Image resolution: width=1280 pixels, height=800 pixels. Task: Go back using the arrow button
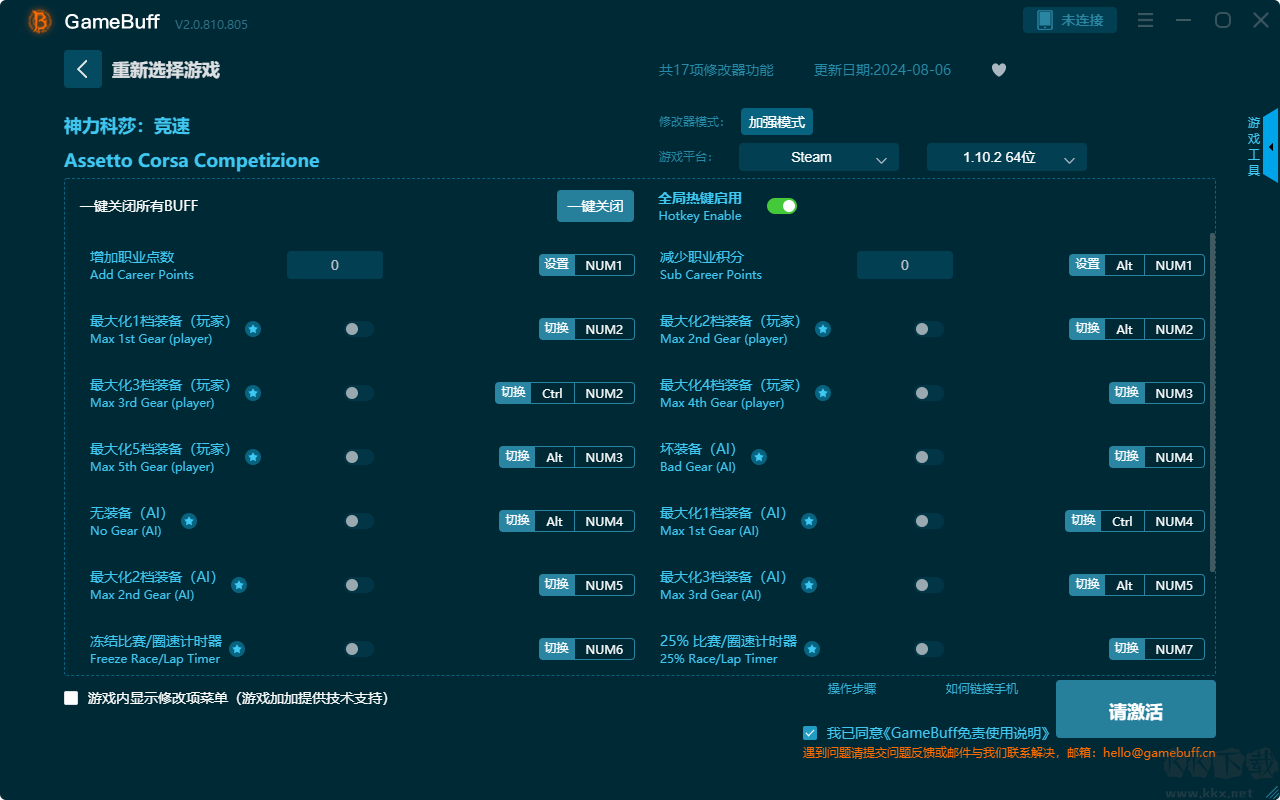tap(83, 69)
